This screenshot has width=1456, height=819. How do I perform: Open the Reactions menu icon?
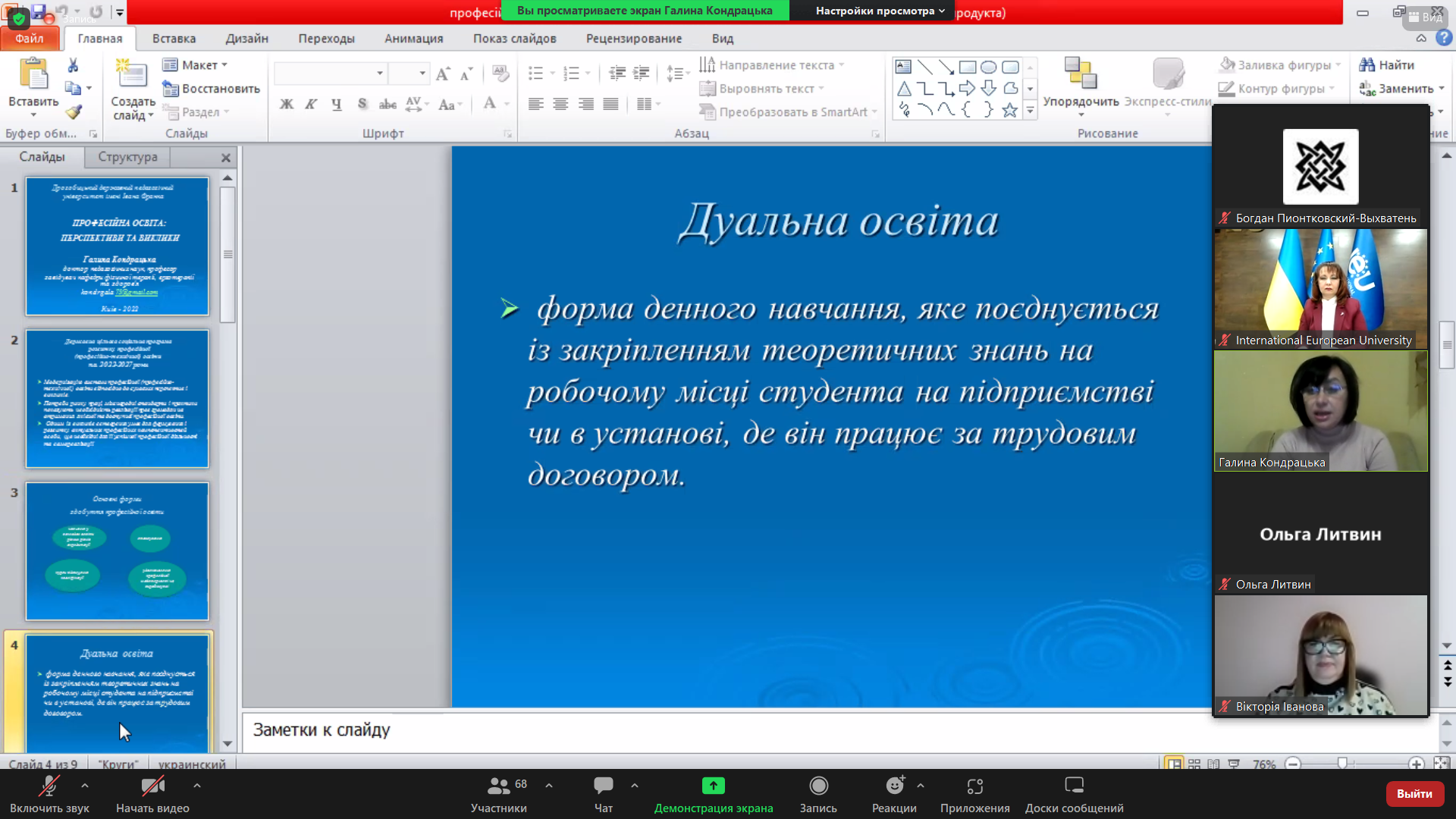[x=895, y=786]
